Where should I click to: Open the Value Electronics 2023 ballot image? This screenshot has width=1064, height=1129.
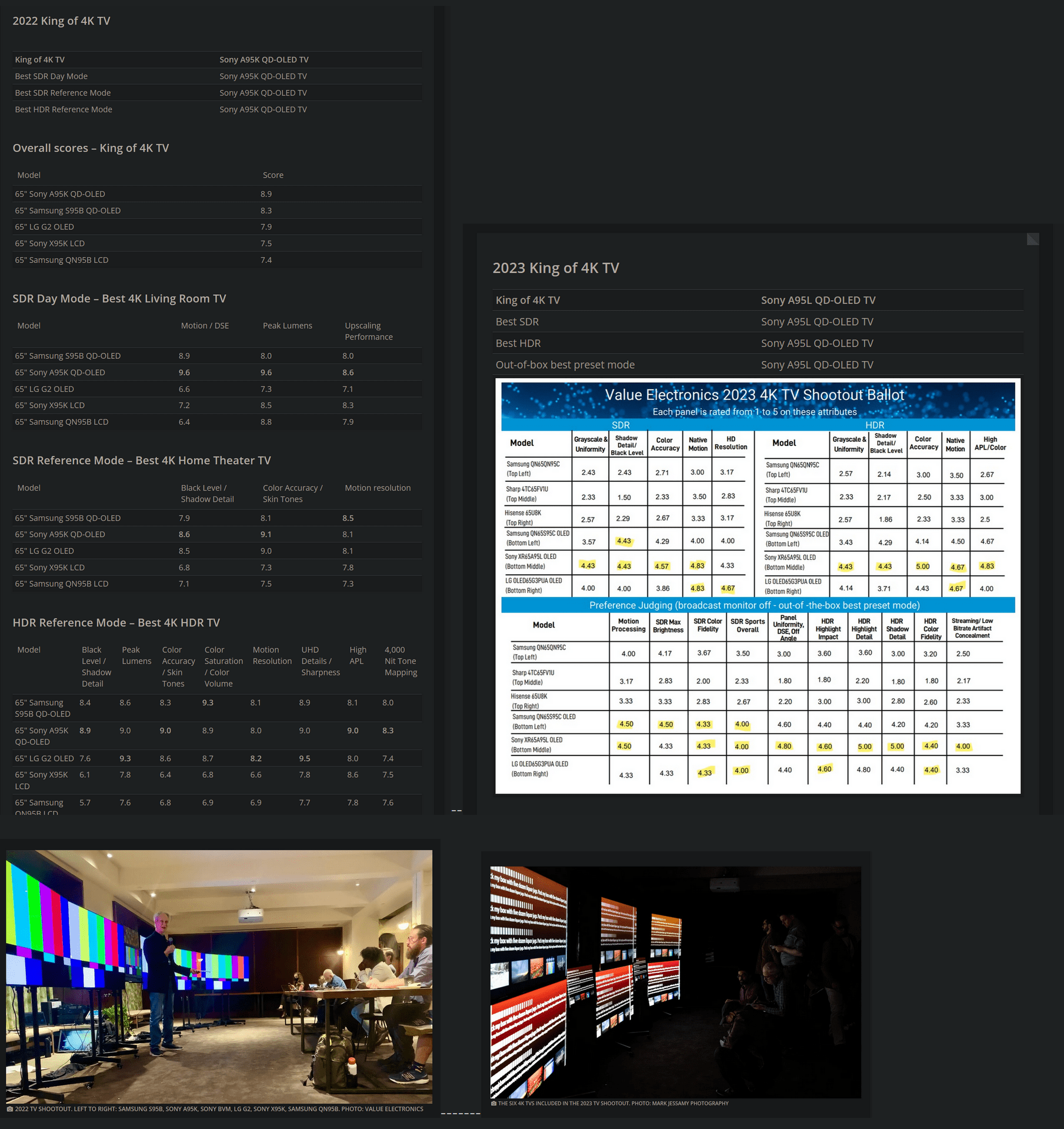point(758,586)
